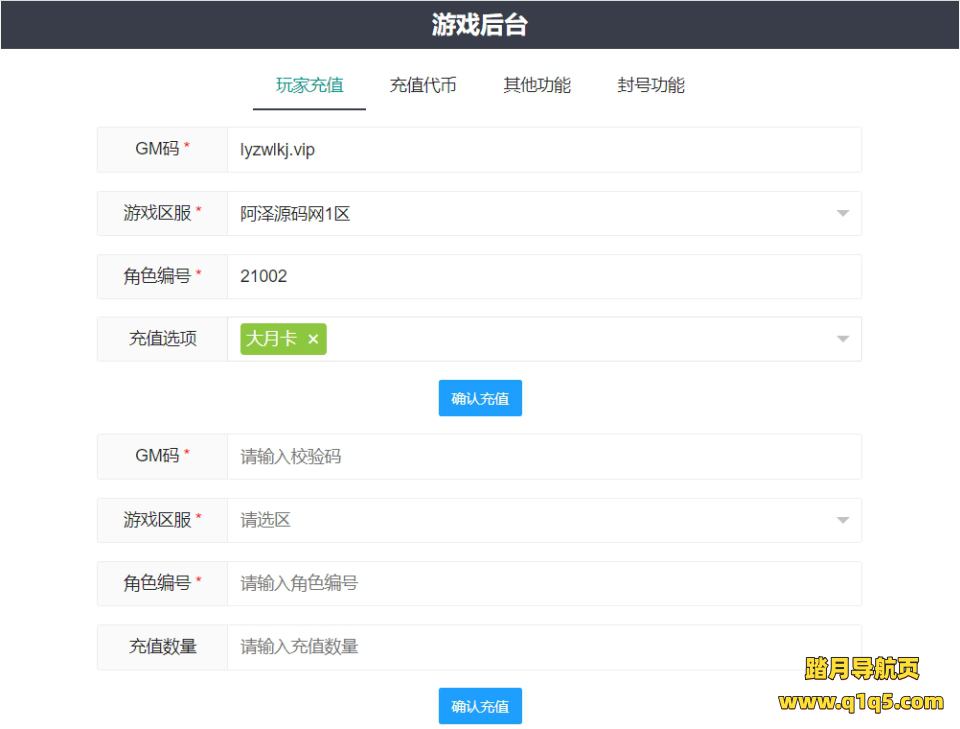Expand the 请选区 server dropdown arrow

[x=842, y=520]
